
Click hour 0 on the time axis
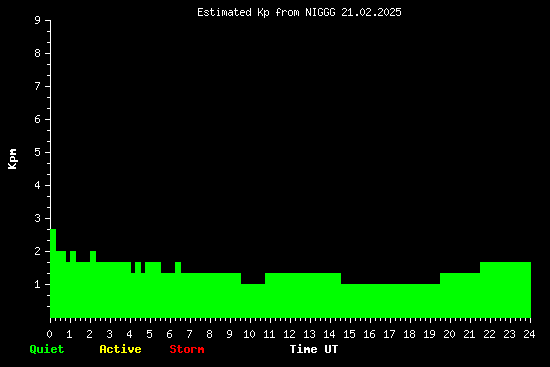[49, 334]
